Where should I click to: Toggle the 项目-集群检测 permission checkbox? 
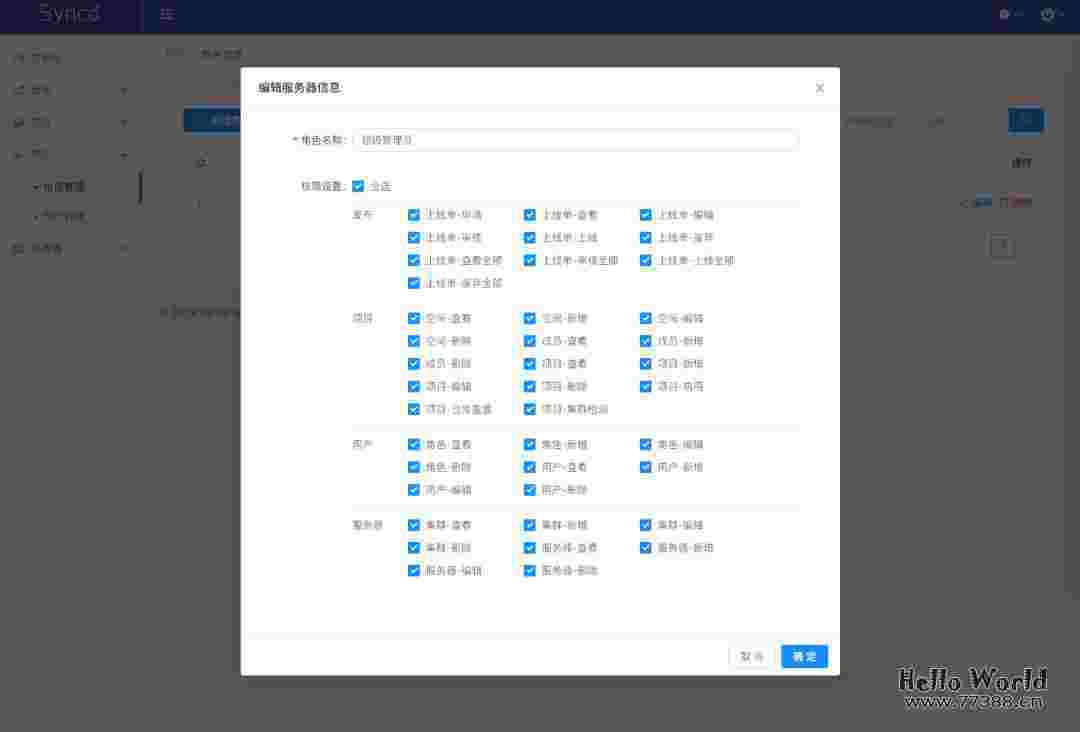point(530,409)
